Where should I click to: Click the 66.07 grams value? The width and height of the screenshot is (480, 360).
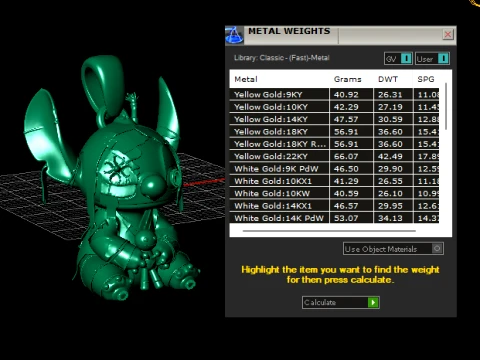pos(346,156)
